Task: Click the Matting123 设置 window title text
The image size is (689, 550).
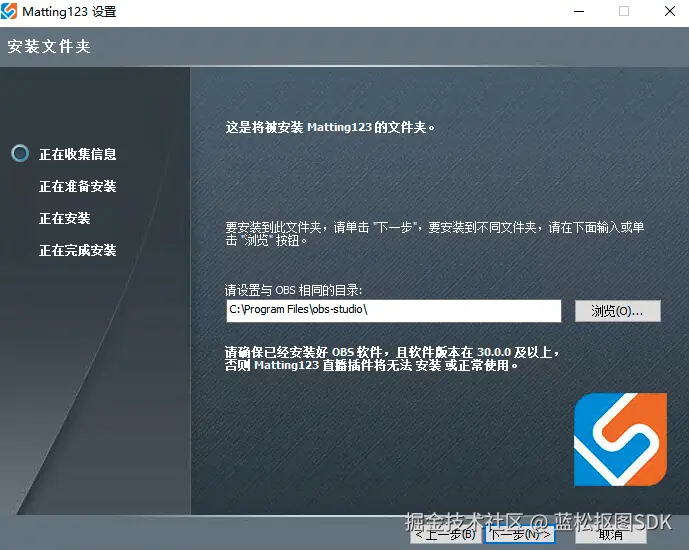Action: [69, 12]
